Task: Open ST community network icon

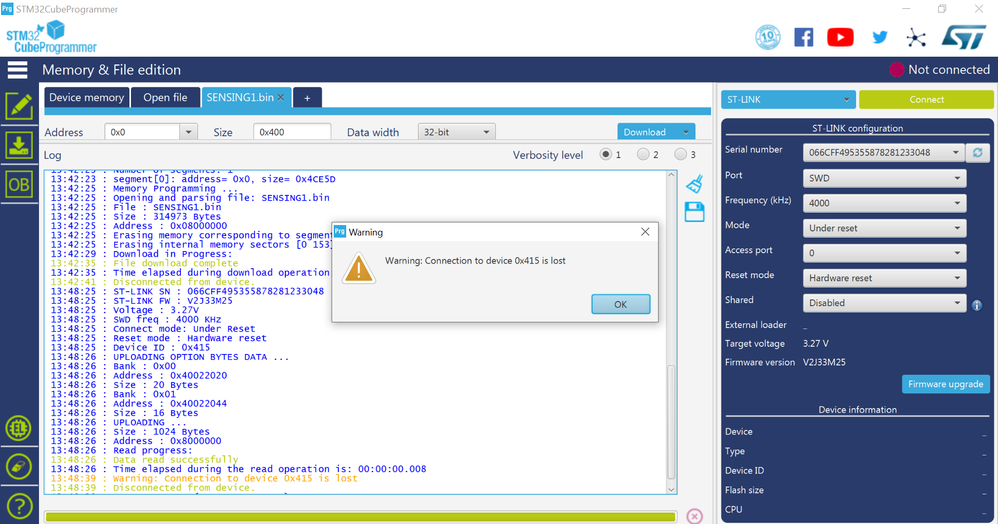Action: point(916,38)
